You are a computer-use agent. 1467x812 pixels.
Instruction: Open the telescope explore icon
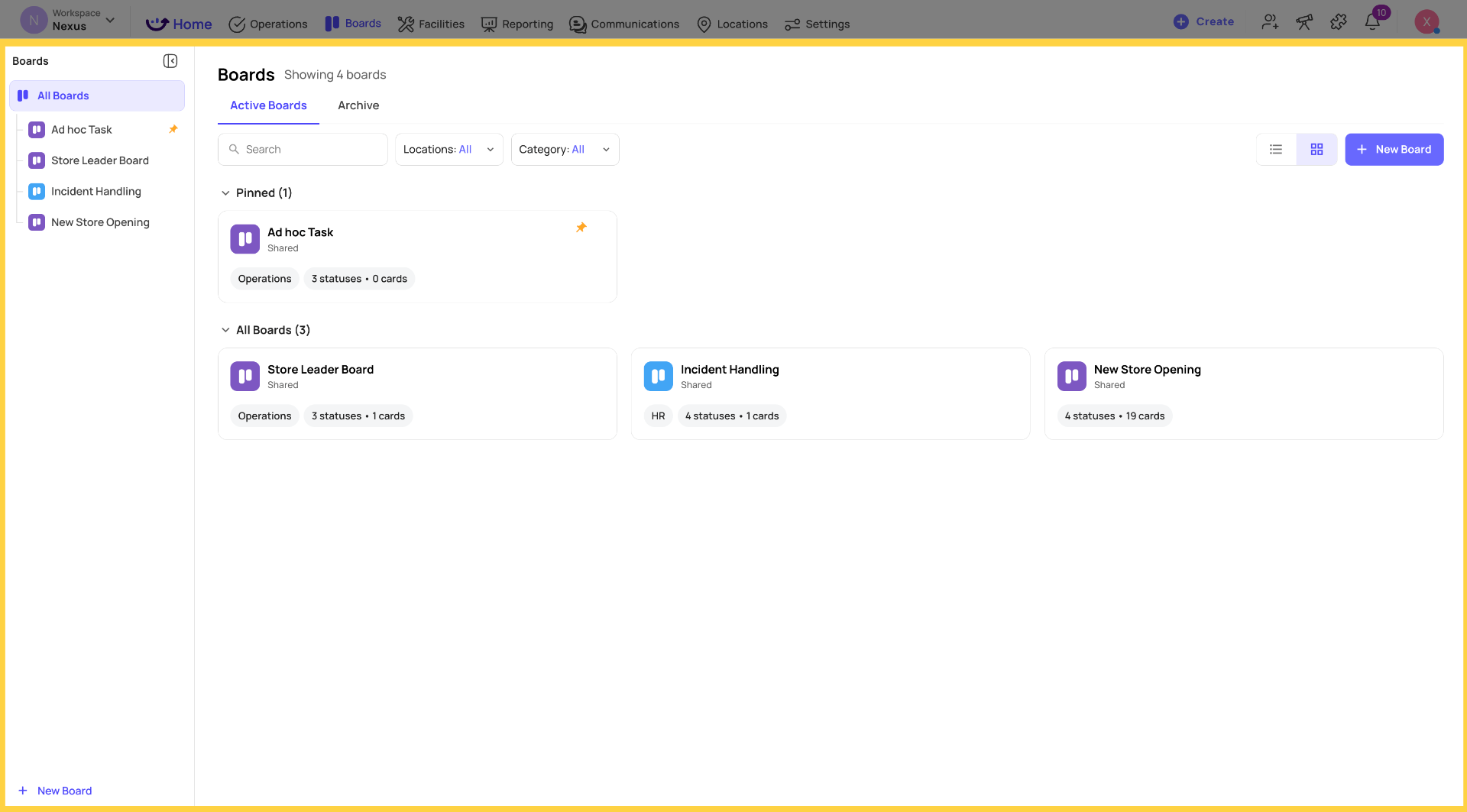[1304, 22]
